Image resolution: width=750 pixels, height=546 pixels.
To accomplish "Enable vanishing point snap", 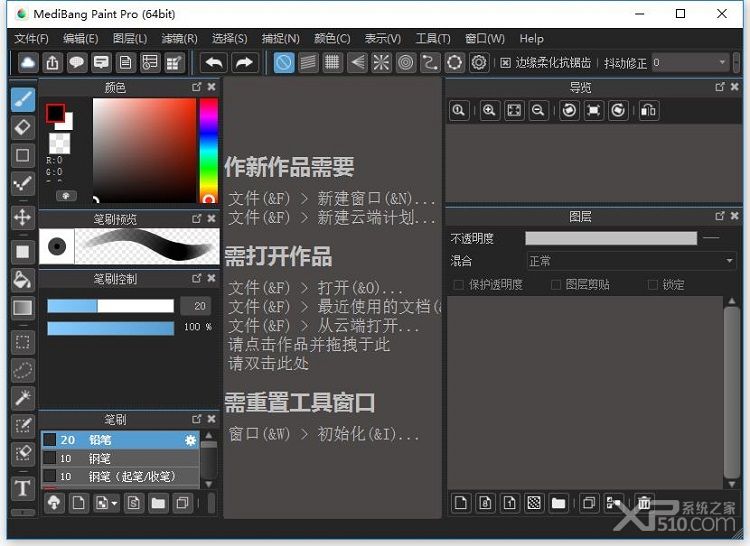I will (x=357, y=63).
